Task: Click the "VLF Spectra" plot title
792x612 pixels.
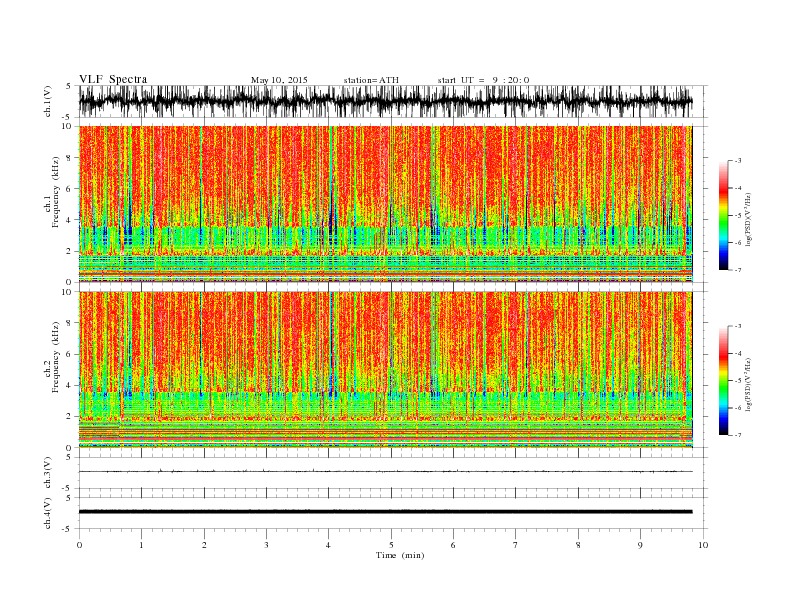Action: pyautogui.click(x=113, y=79)
